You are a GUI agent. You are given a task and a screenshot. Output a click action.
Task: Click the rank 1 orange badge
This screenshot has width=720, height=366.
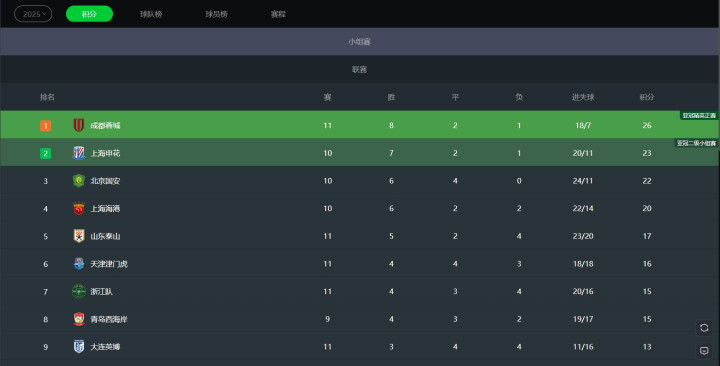(45, 125)
